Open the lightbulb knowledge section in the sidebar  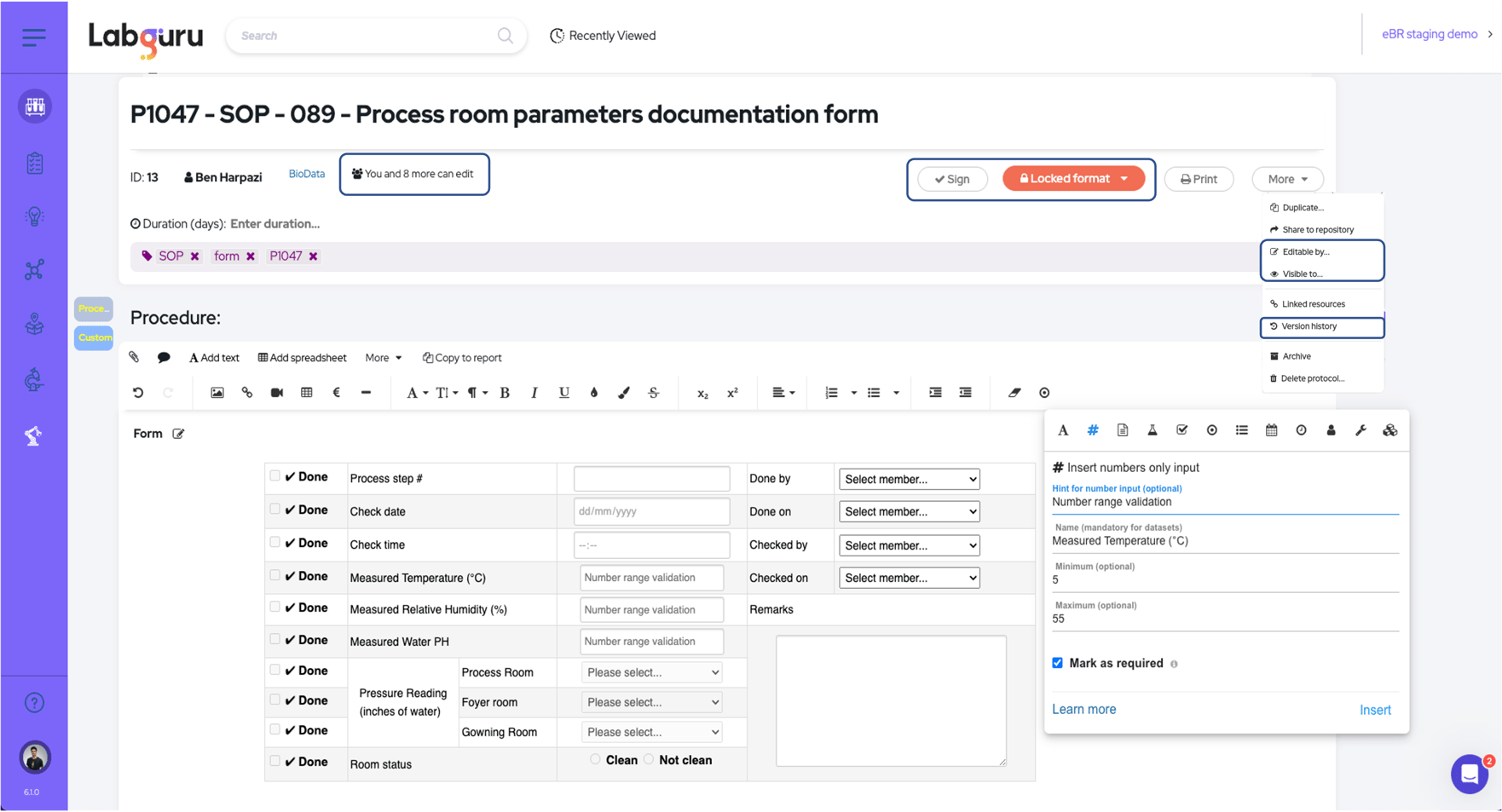[34, 216]
